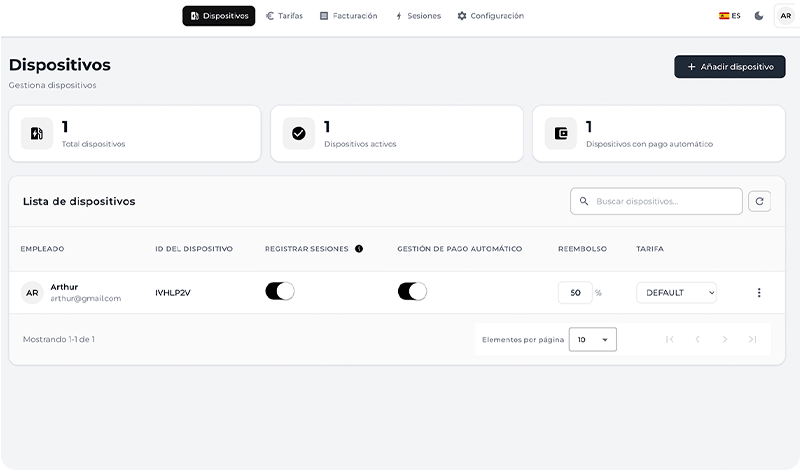Click the dispositivos activos checkmark icon
This screenshot has width=800, height=470.
tap(298, 133)
